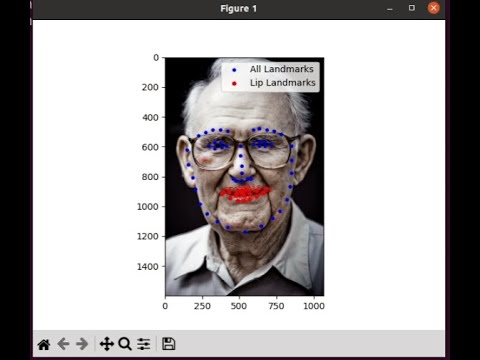Click the blue legend marker dot

pyautogui.click(x=234, y=70)
